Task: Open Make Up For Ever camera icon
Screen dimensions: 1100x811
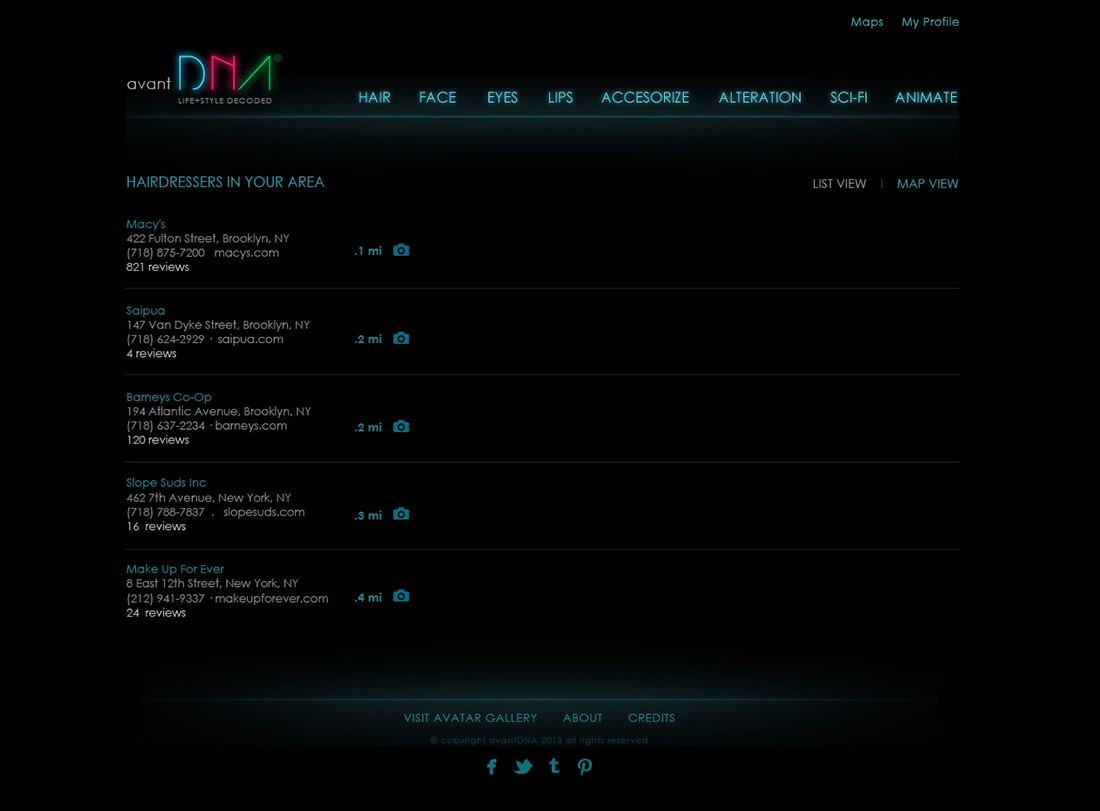Action: point(401,596)
